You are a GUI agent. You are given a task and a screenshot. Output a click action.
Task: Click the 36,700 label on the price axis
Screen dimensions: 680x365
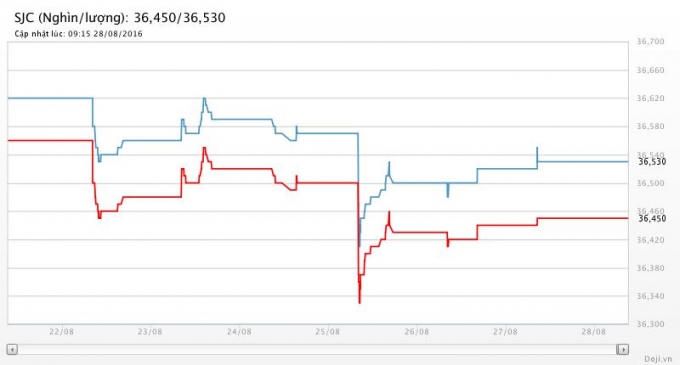click(650, 42)
